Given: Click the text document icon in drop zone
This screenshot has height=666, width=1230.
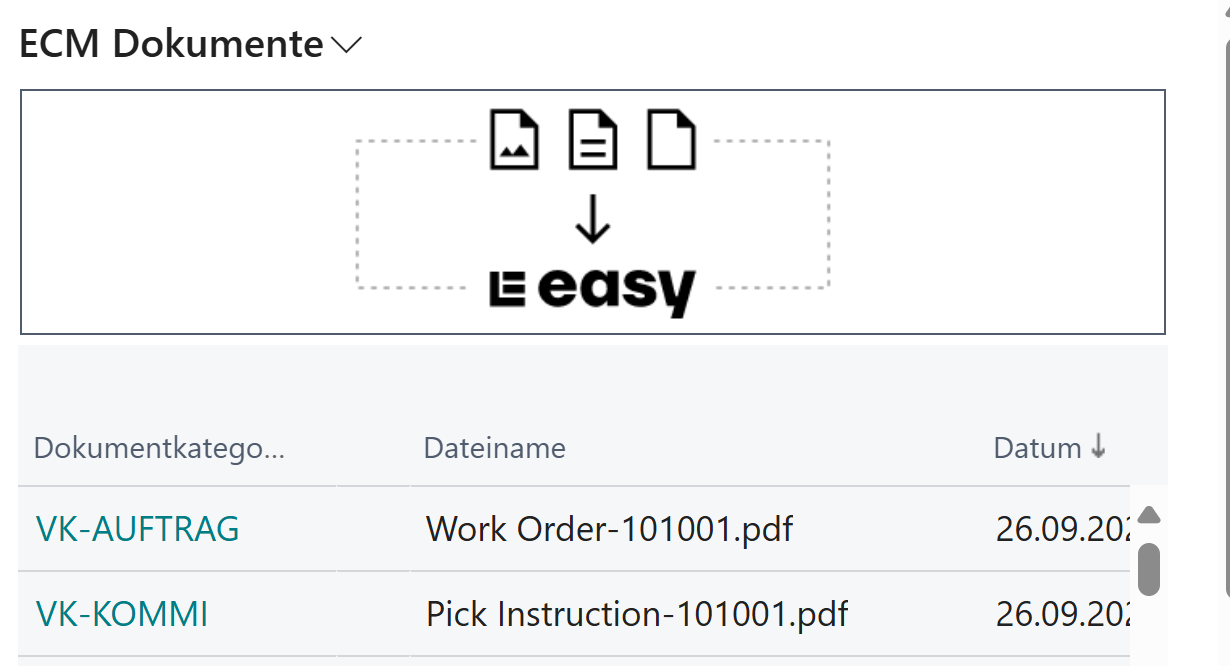Looking at the screenshot, I should coord(593,140).
